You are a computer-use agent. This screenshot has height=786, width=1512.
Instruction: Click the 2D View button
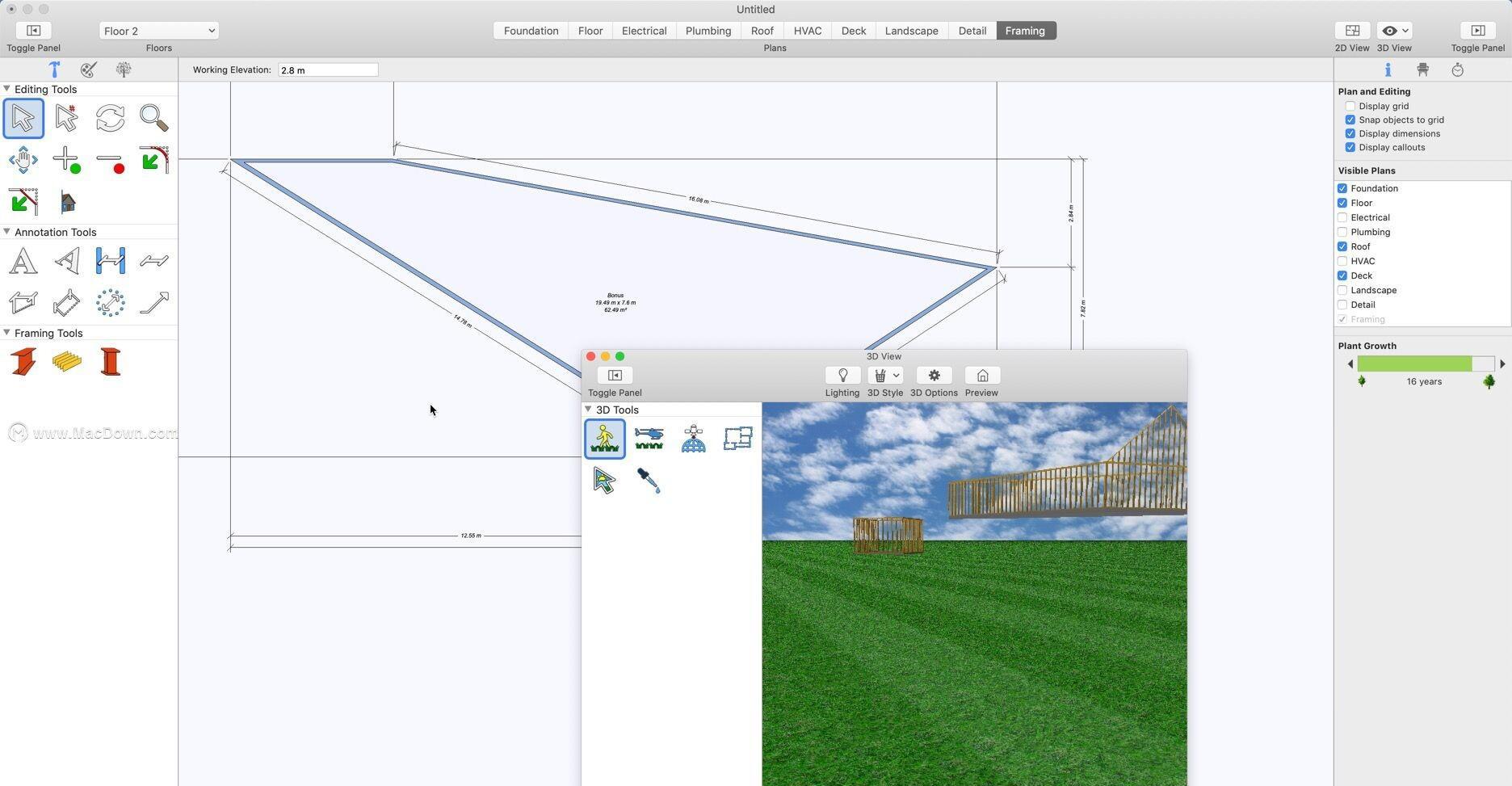1351,31
